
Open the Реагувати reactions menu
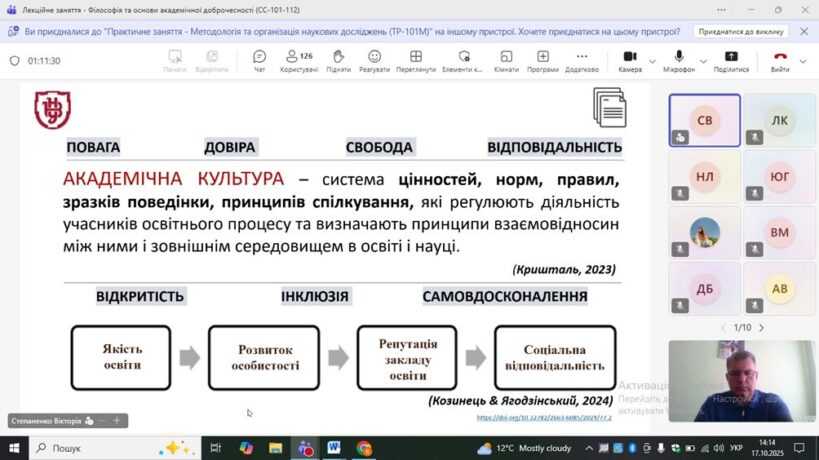(x=374, y=60)
